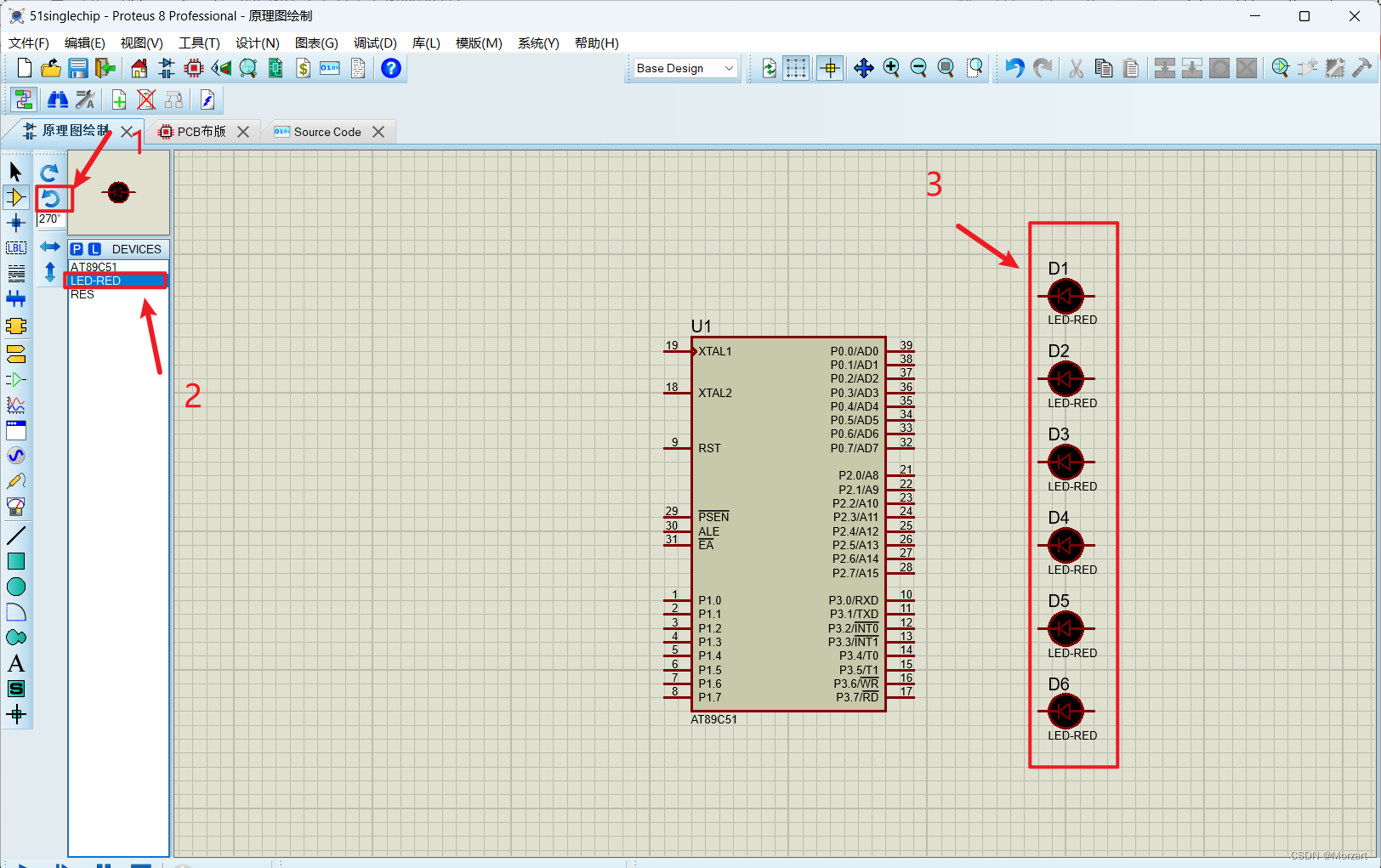Click the Zoom to area icon

pos(975,68)
